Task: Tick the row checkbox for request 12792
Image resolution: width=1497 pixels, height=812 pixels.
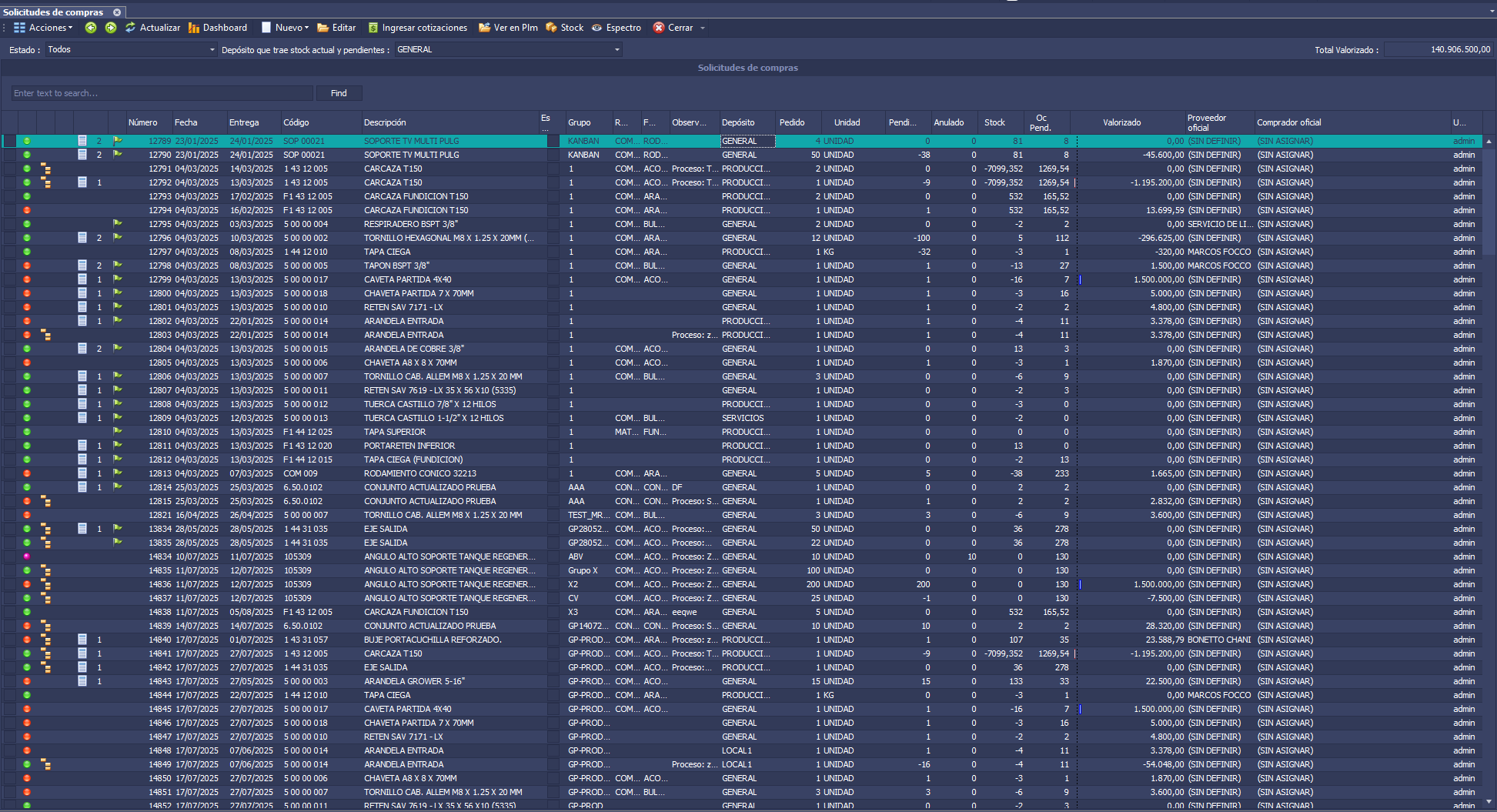Action: (x=9, y=182)
